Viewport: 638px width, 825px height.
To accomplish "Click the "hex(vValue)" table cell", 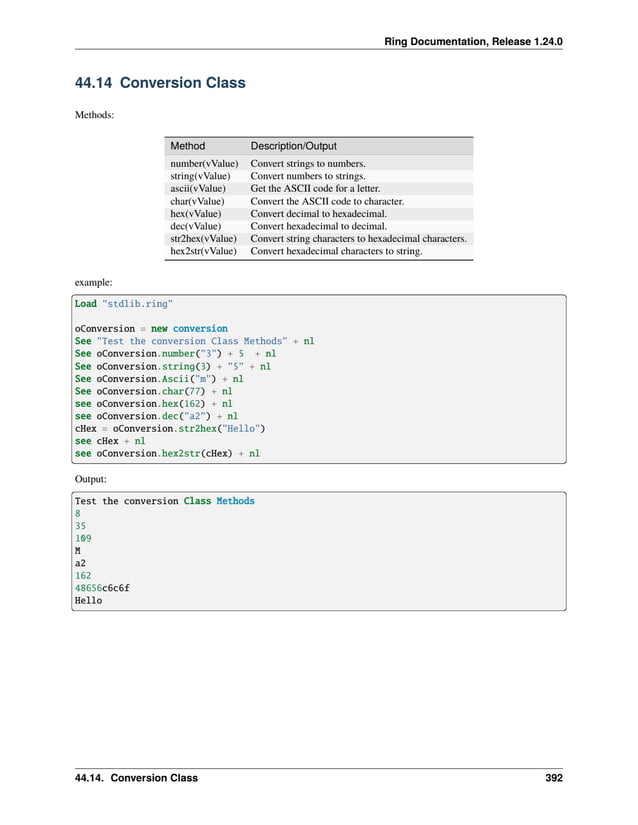I will click(196, 214).
